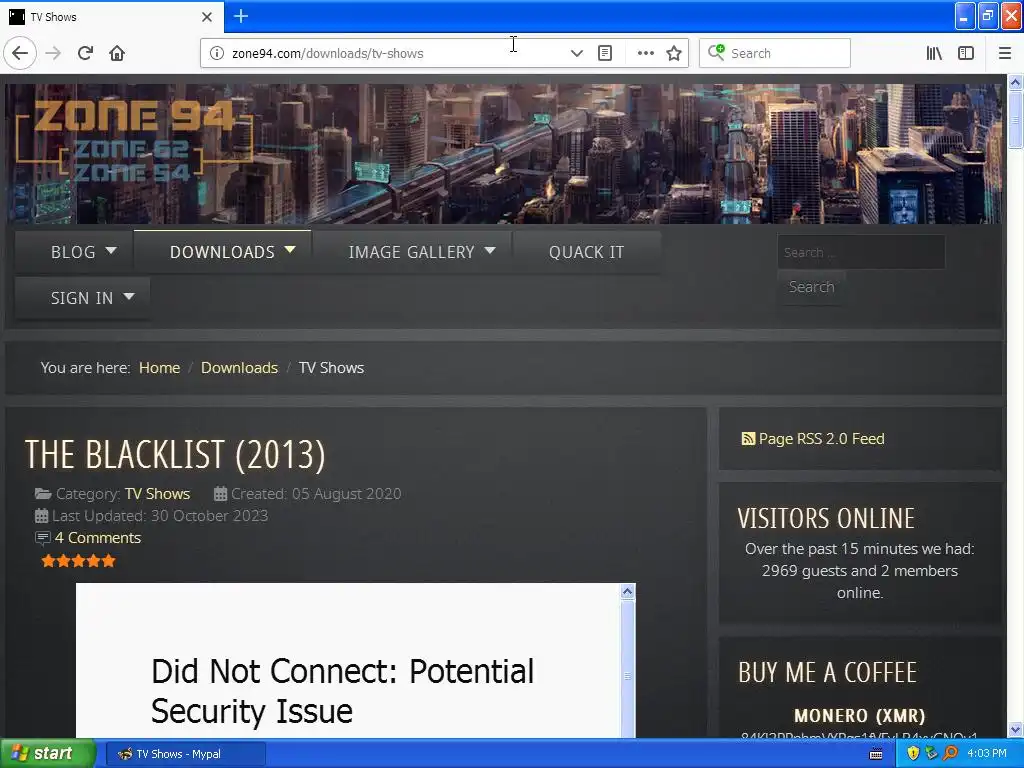The height and width of the screenshot is (768, 1024).
Task: Follow the Downloads breadcrumb link
Action: tap(239, 368)
